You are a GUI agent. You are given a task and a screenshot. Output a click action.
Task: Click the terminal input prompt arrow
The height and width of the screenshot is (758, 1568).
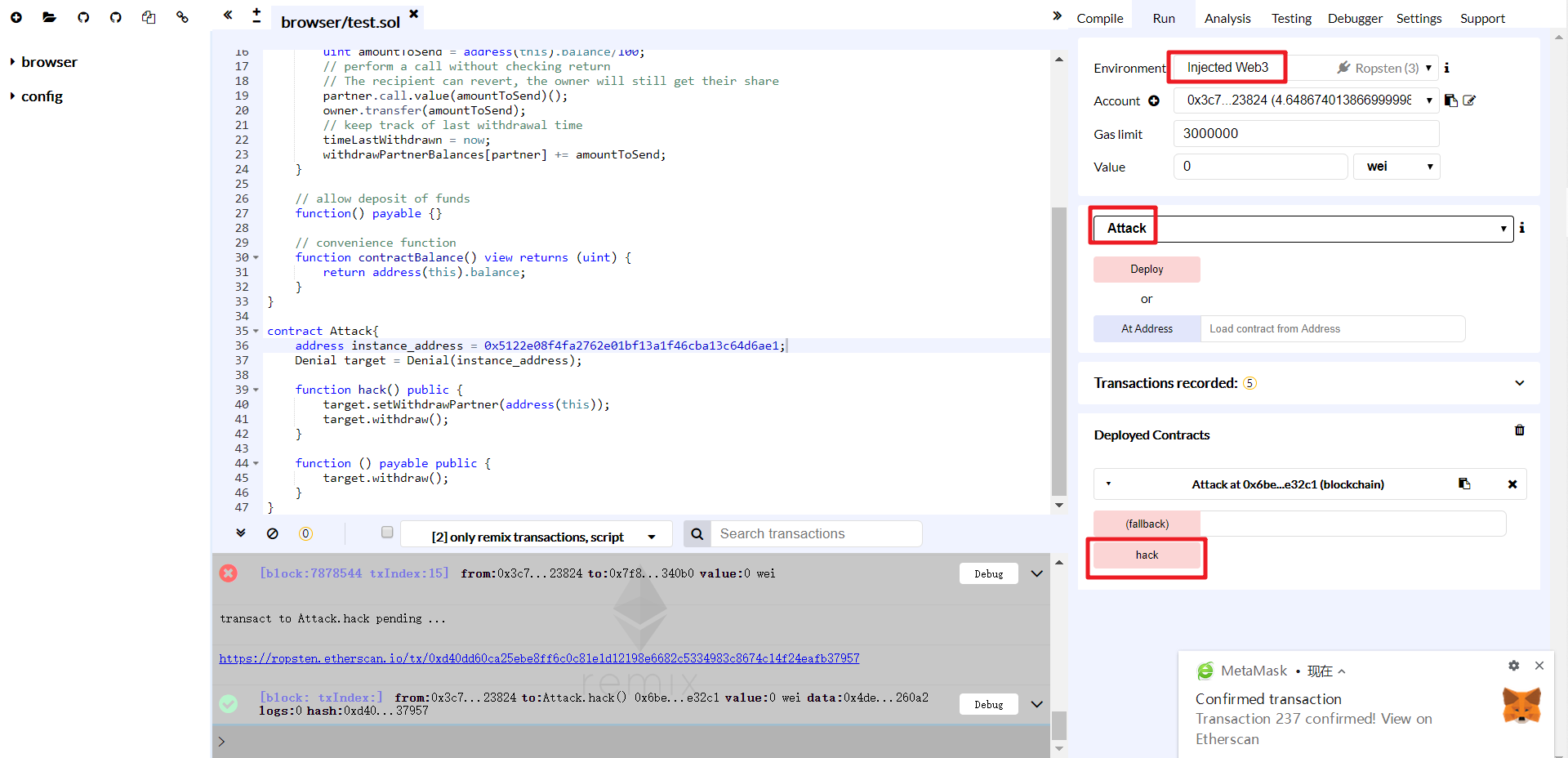point(221,742)
